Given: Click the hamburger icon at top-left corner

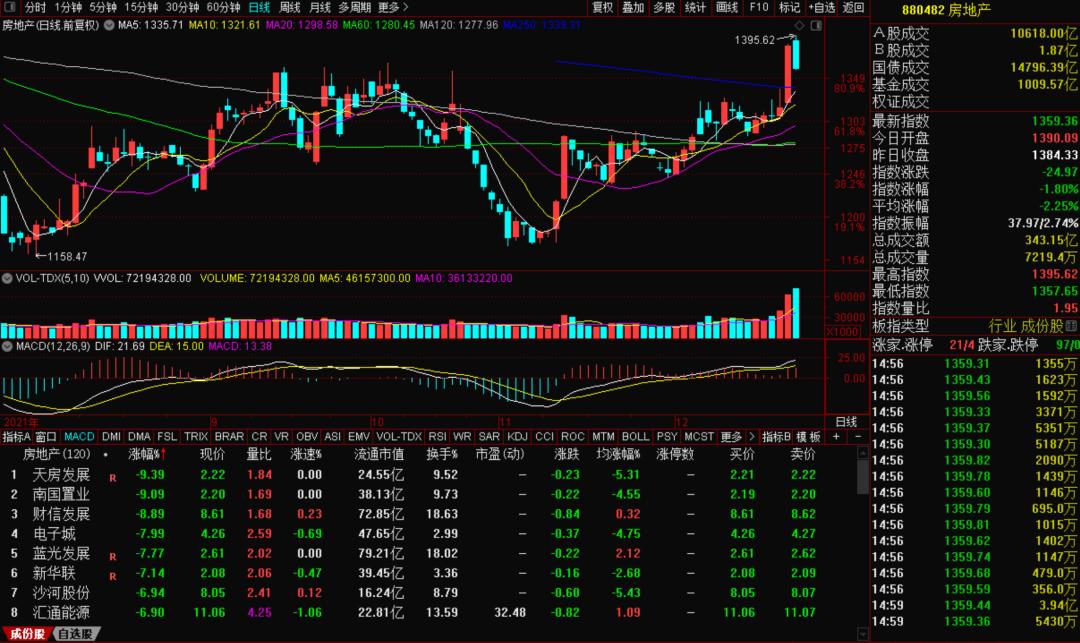Looking at the screenshot, I should (x=10, y=7).
